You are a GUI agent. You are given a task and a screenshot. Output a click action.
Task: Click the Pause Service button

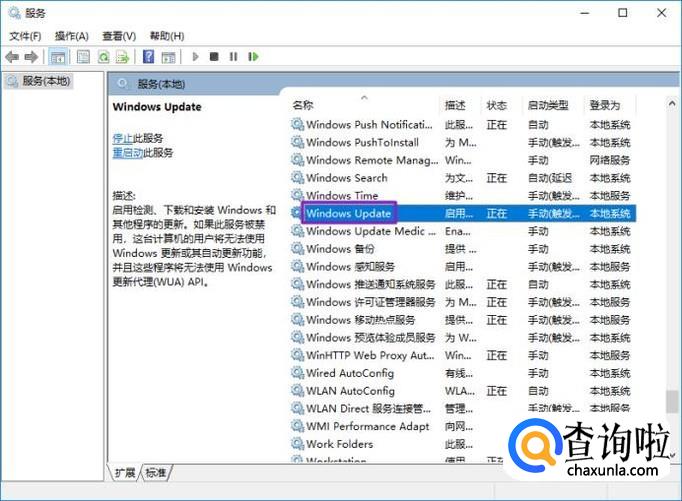234,57
